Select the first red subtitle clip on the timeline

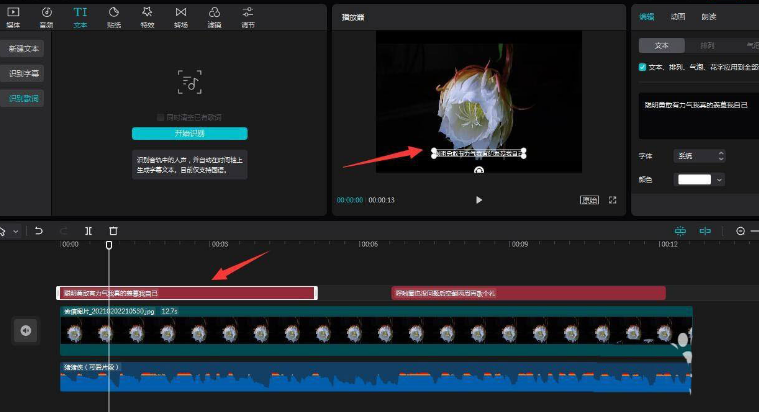tap(187, 293)
